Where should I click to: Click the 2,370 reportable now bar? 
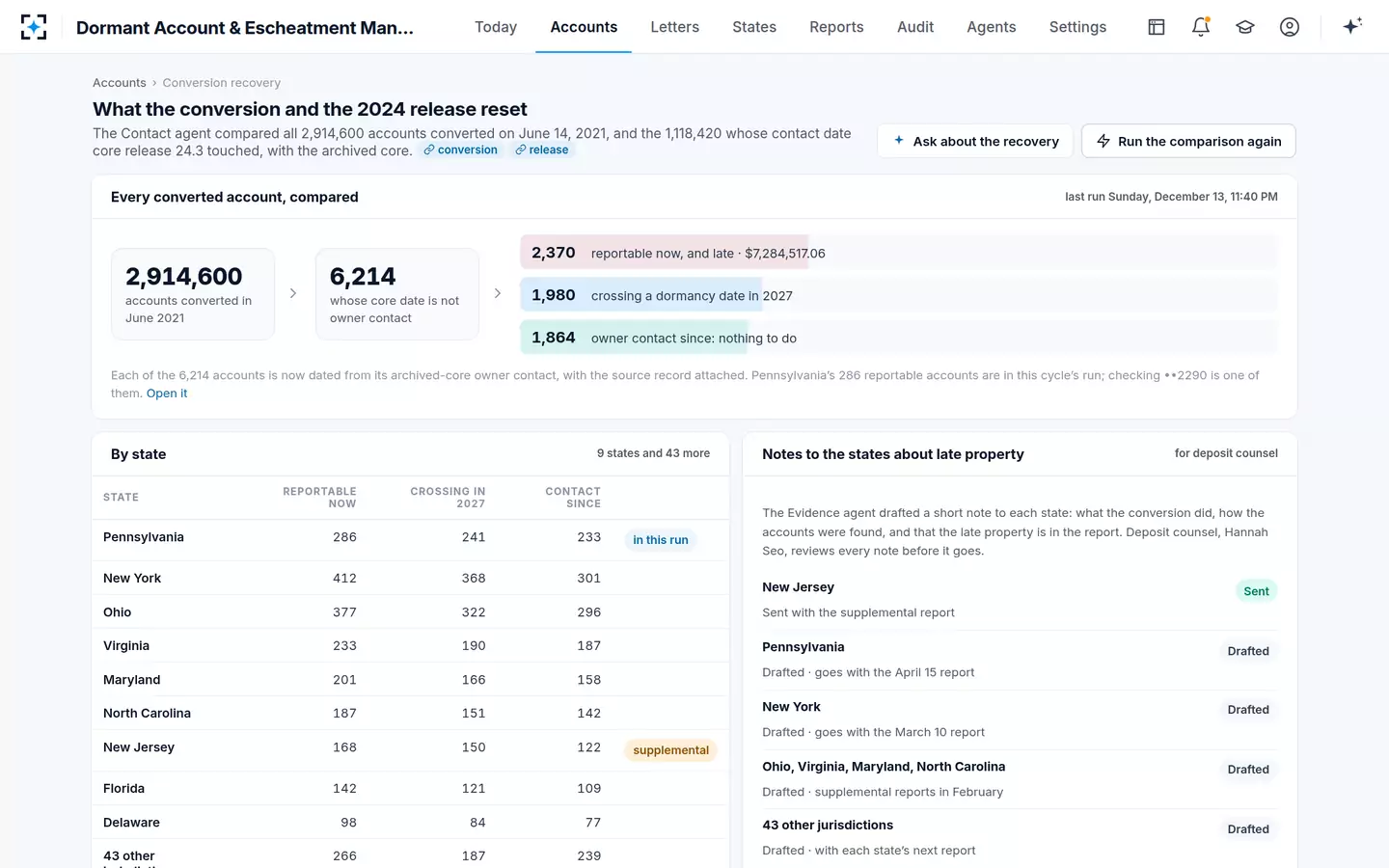click(899, 253)
